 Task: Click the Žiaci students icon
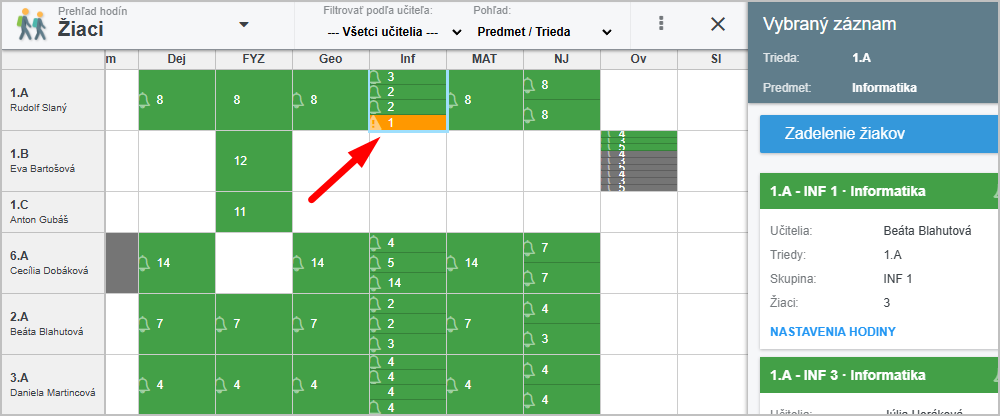pyautogui.click(x=32, y=24)
